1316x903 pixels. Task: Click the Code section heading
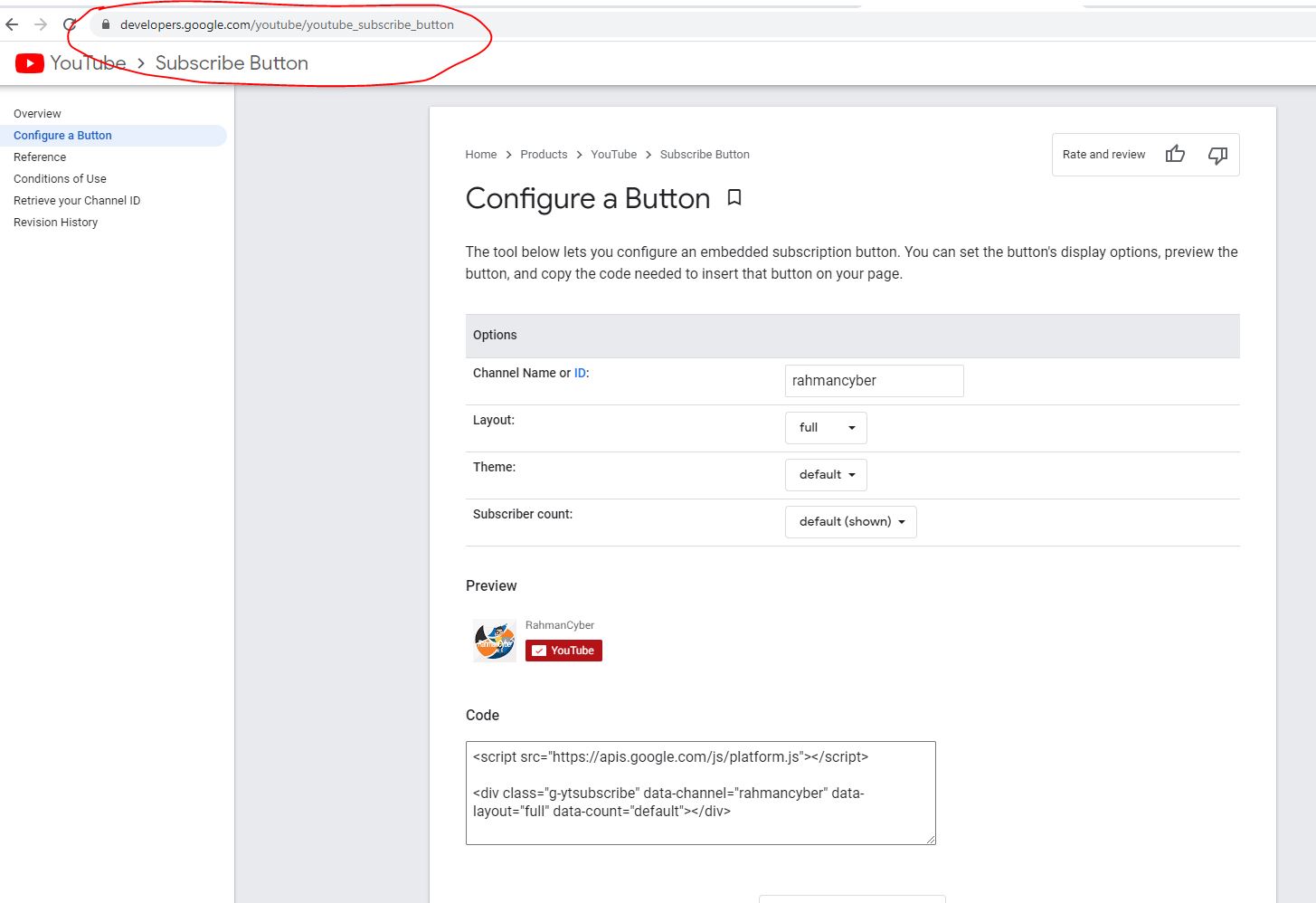(482, 715)
